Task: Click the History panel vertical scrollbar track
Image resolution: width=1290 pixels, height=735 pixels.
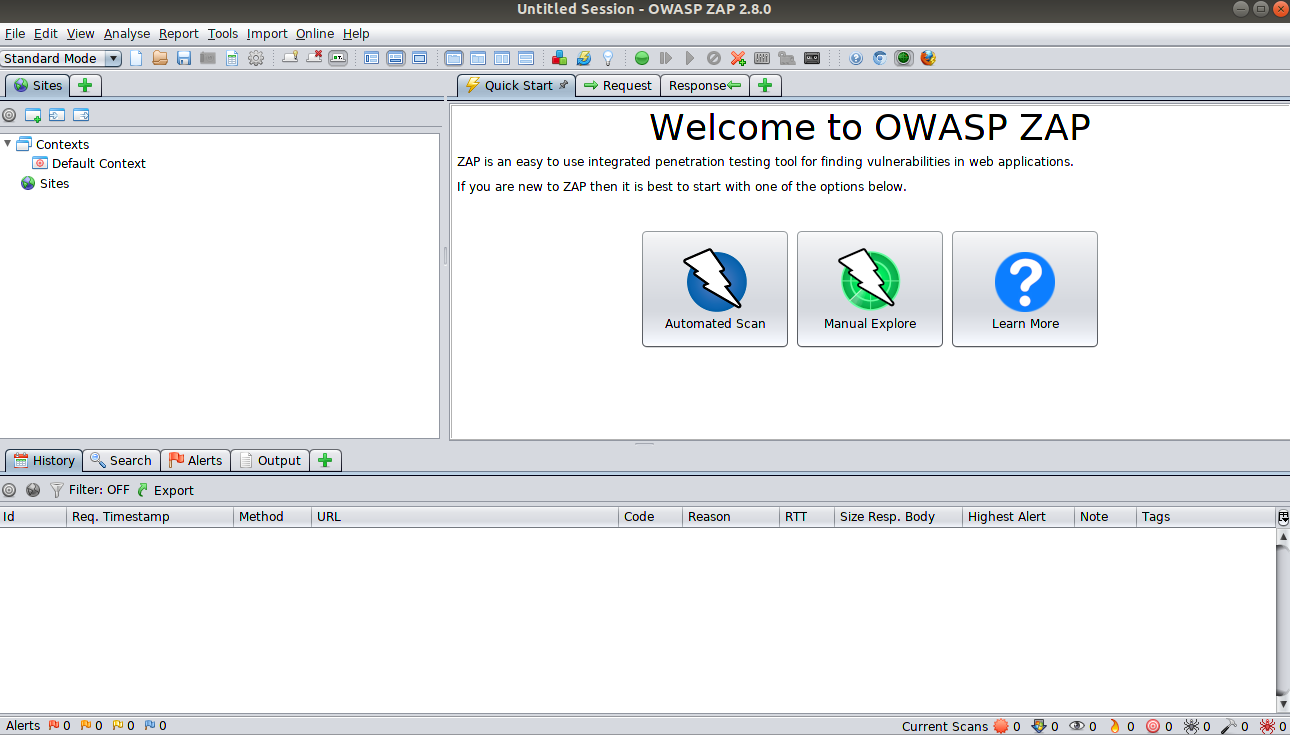Action: pyautogui.click(x=1283, y=620)
